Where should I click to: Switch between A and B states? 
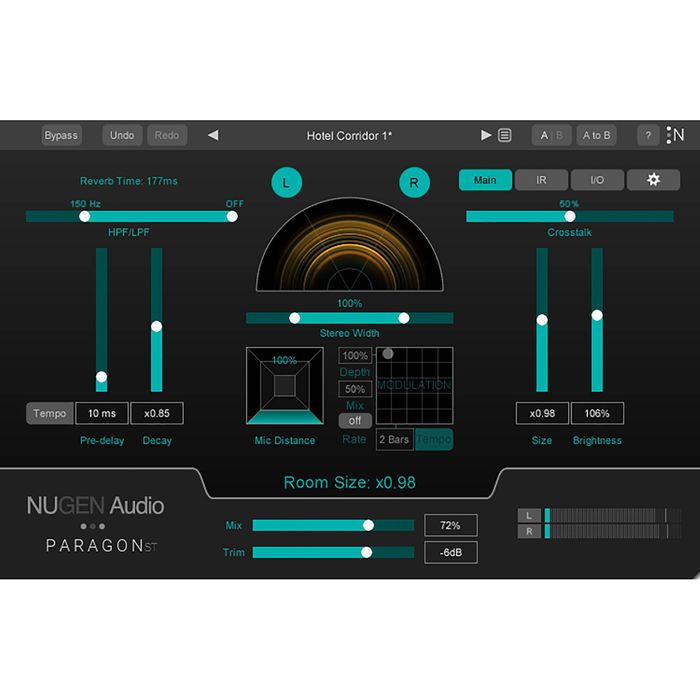[x=552, y=135]
